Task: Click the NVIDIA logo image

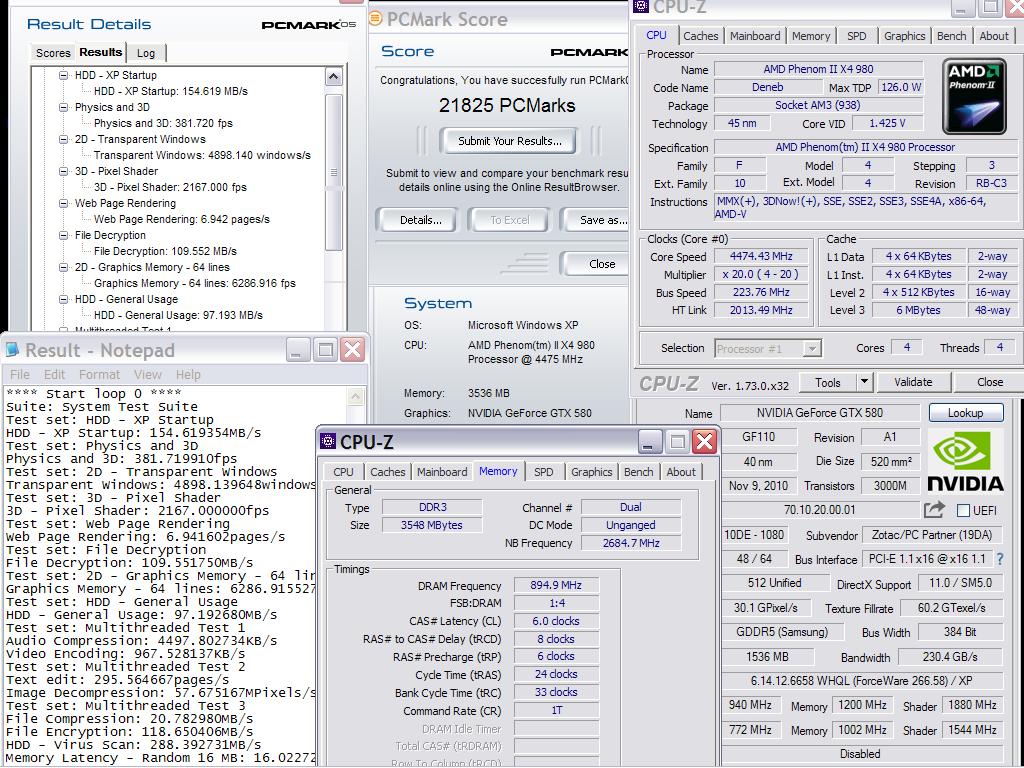Action: [x=965, y=462]
